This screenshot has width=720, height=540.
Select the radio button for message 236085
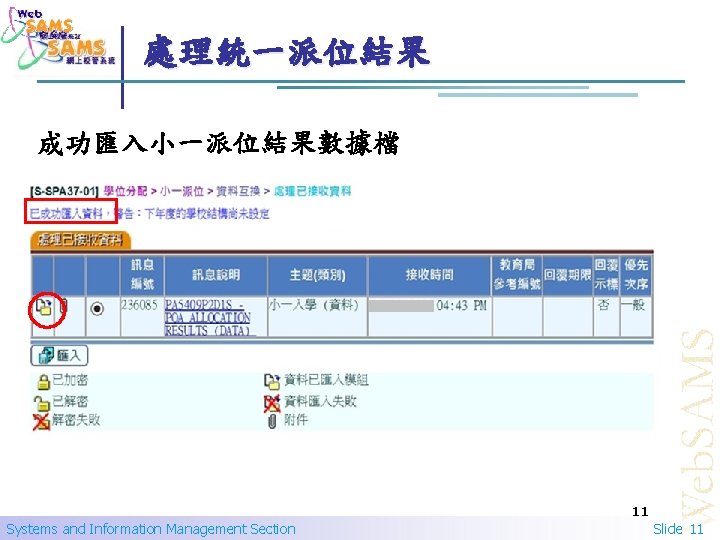(x=97, y=309)
